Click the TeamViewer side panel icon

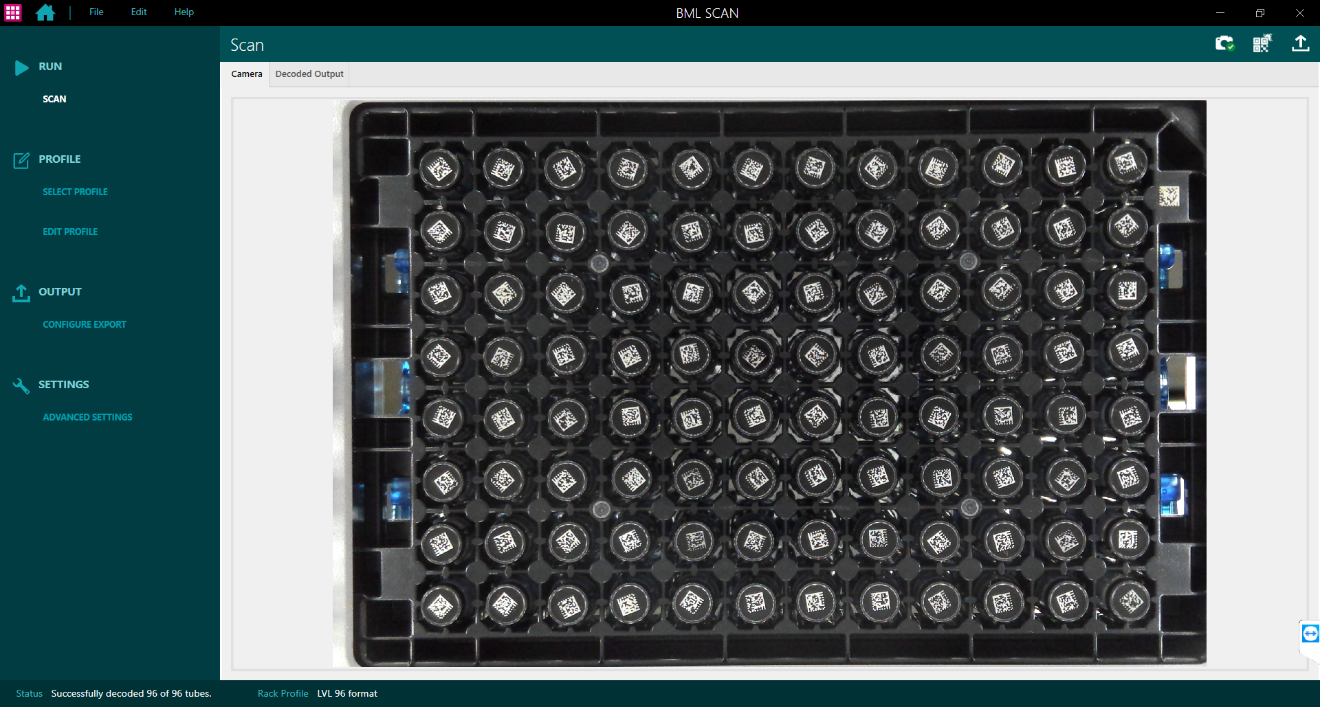point(1311,633)
